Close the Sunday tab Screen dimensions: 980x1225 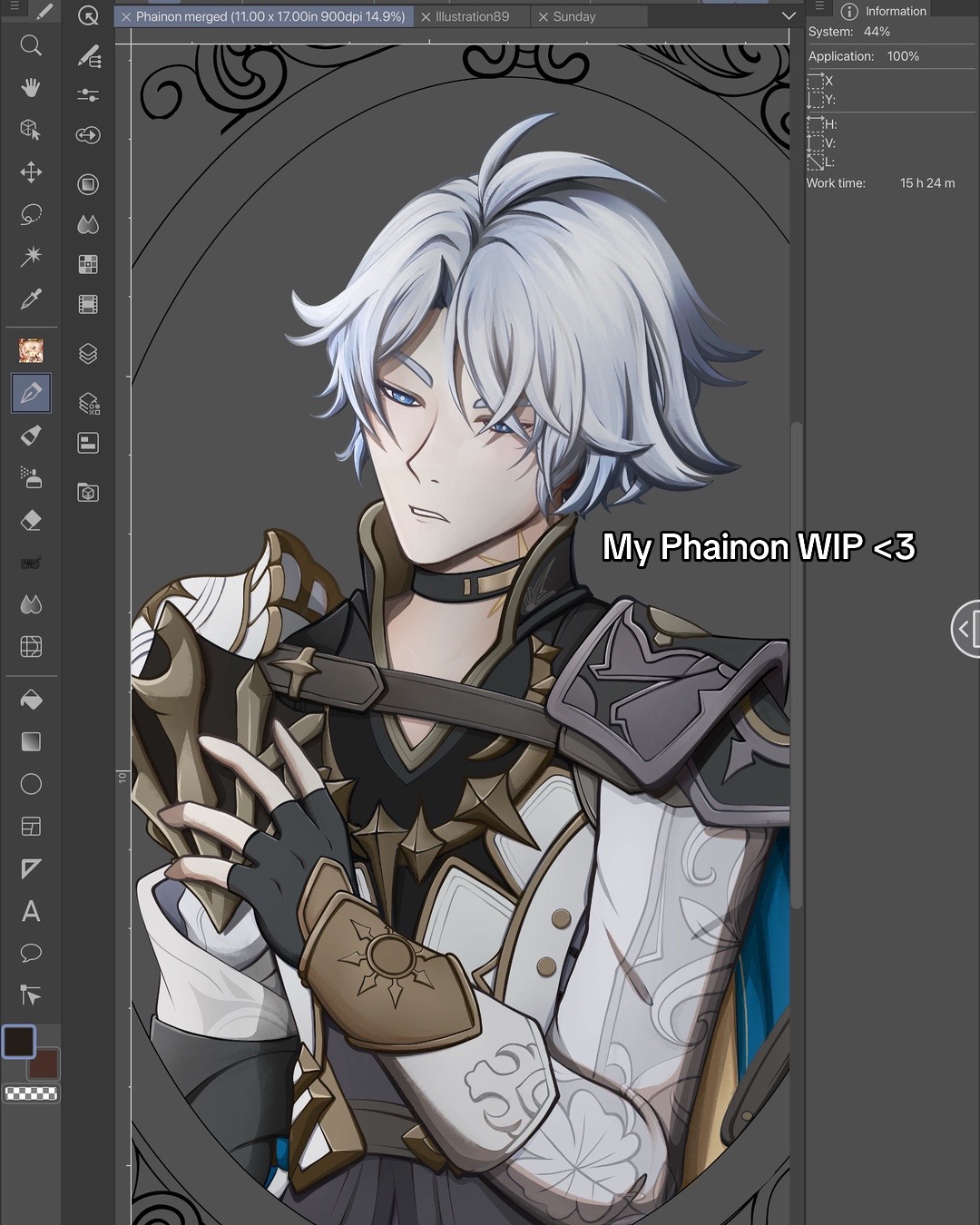click(x=544, y=17)
